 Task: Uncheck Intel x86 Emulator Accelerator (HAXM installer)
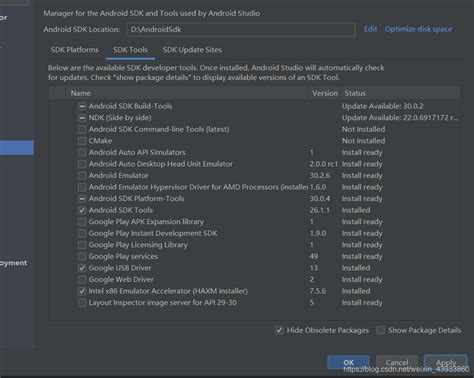point(82,291)
